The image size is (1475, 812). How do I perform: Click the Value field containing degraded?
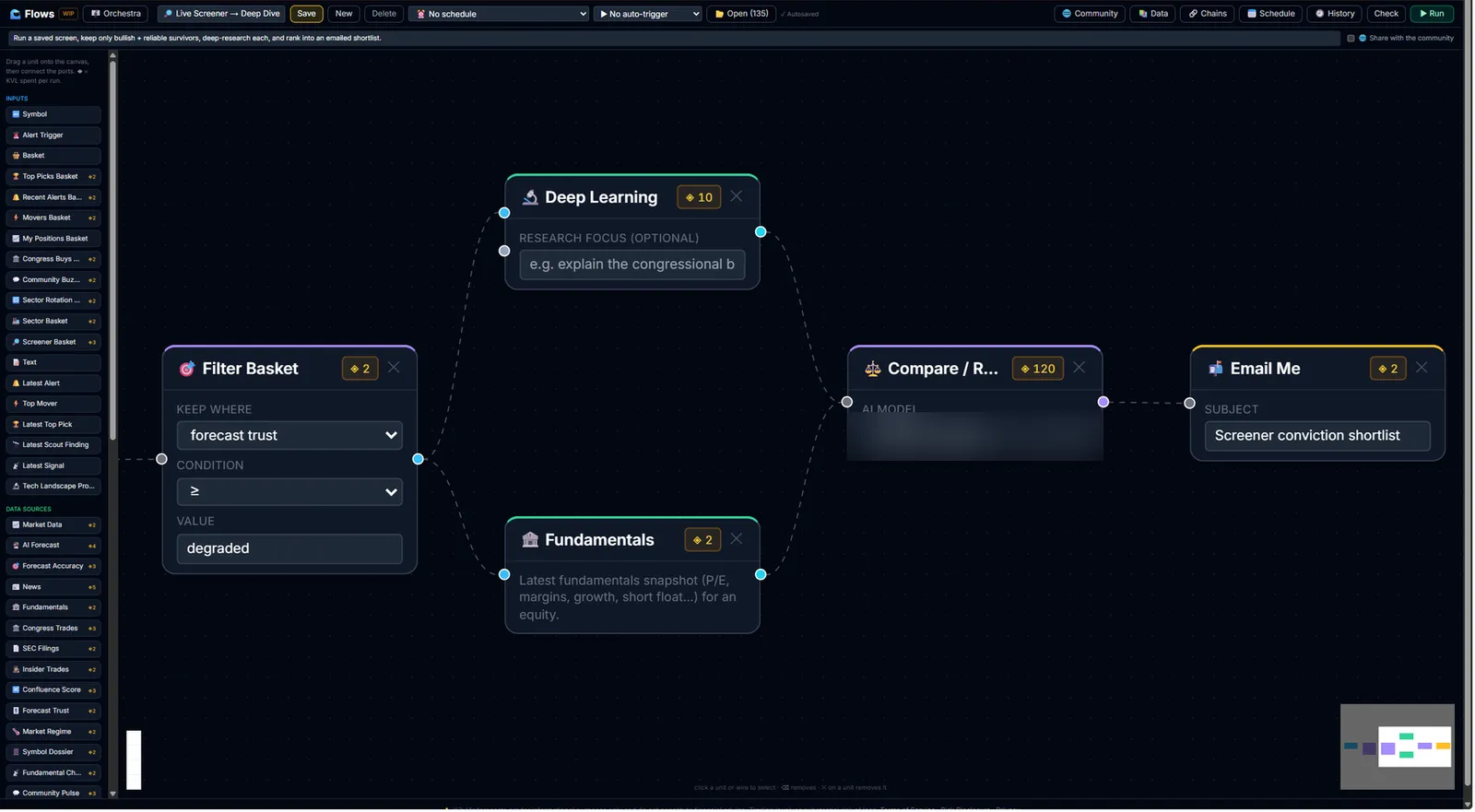coord(289,548)
